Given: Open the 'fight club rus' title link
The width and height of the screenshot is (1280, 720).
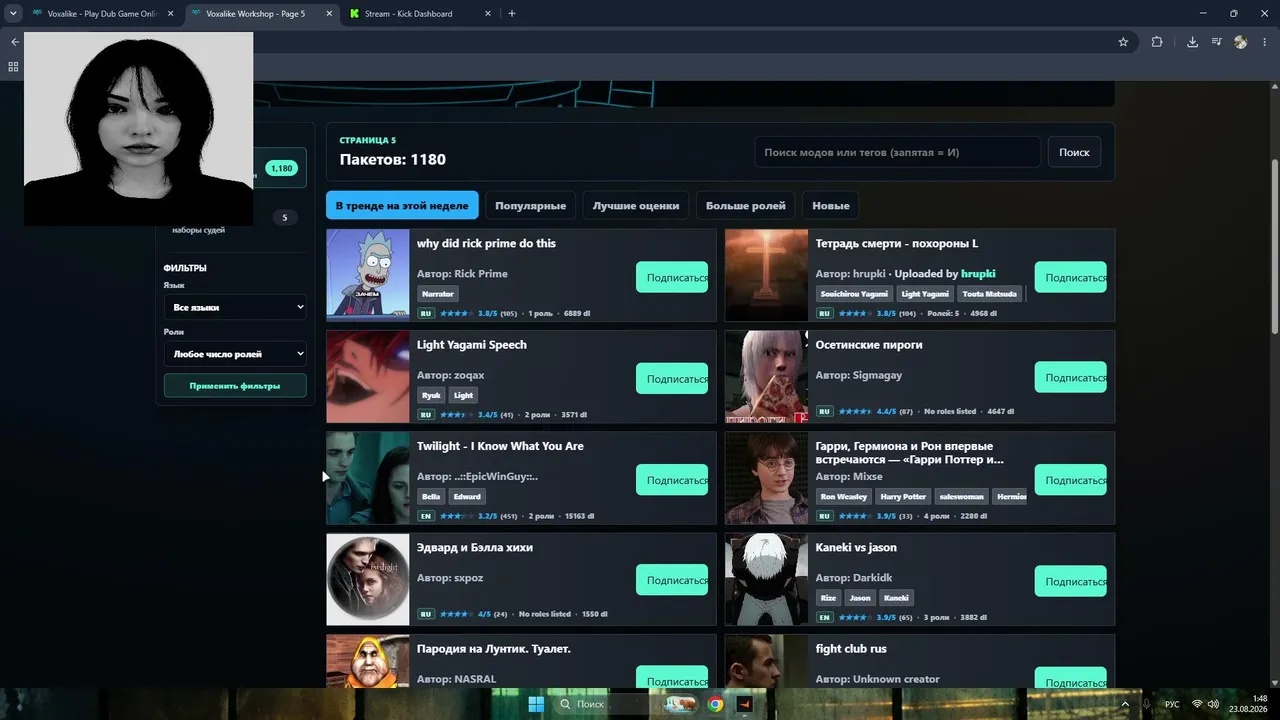Looking at the screenshot, I should [851, 649].
